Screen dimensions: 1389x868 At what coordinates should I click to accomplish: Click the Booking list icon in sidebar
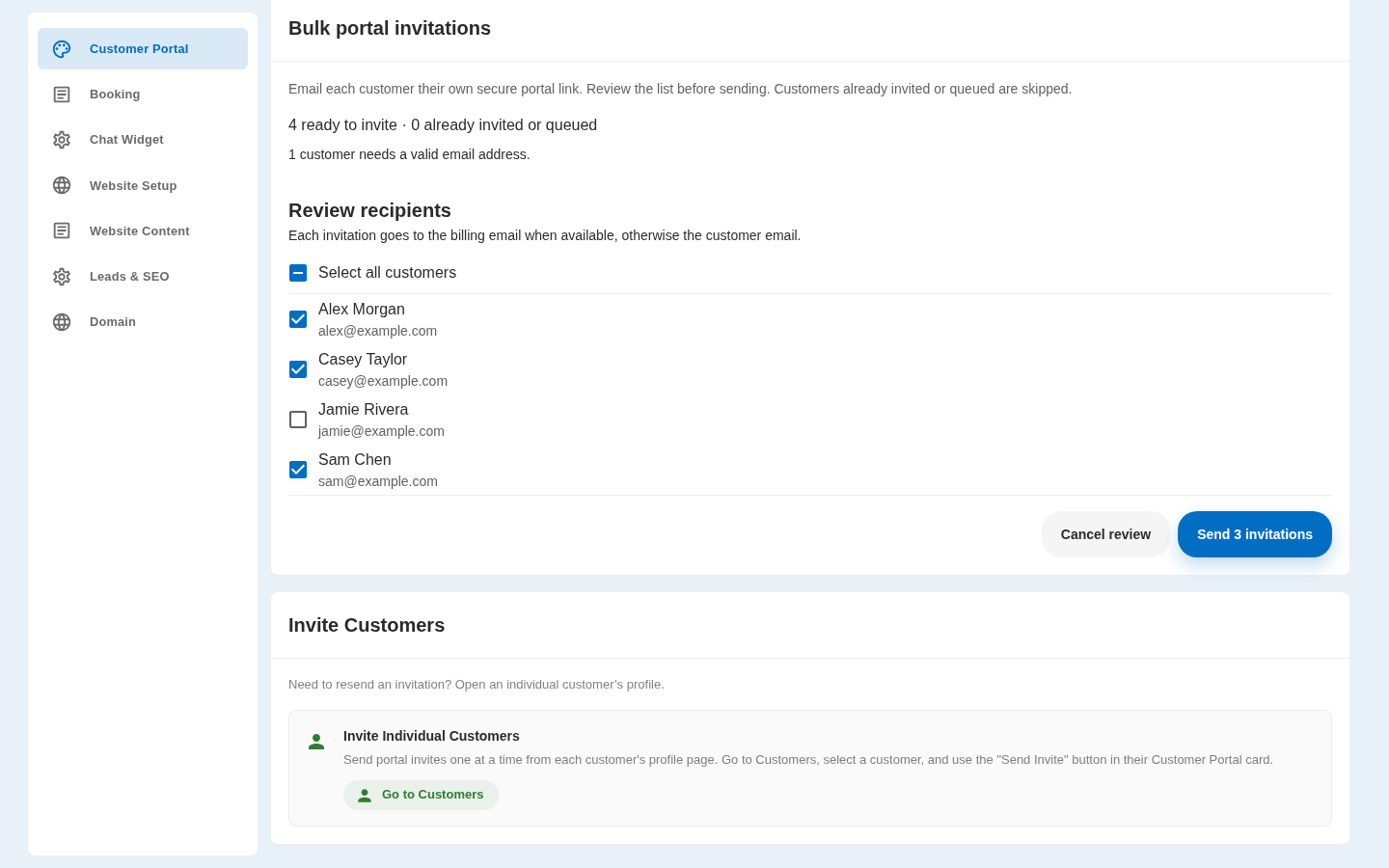(x=62, y=95)
